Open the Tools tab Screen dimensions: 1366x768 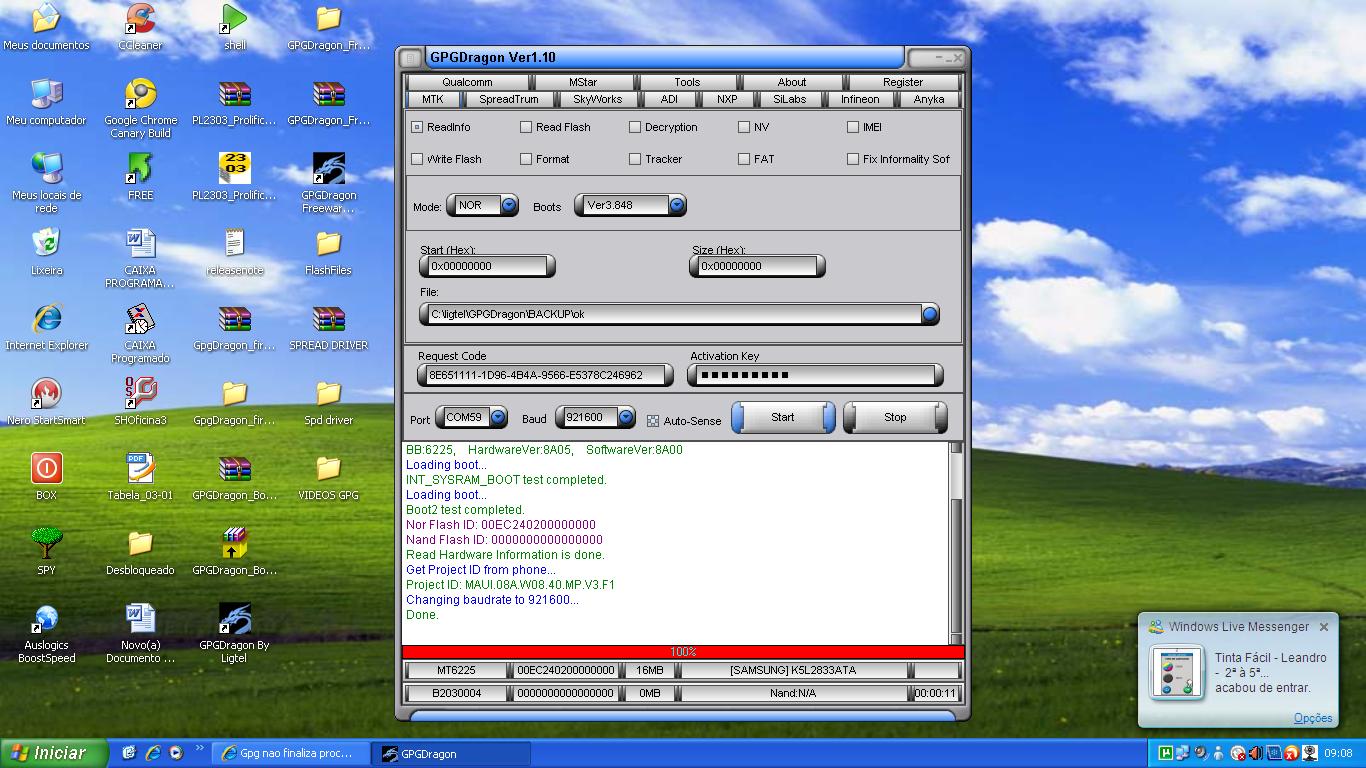point(687,82)
